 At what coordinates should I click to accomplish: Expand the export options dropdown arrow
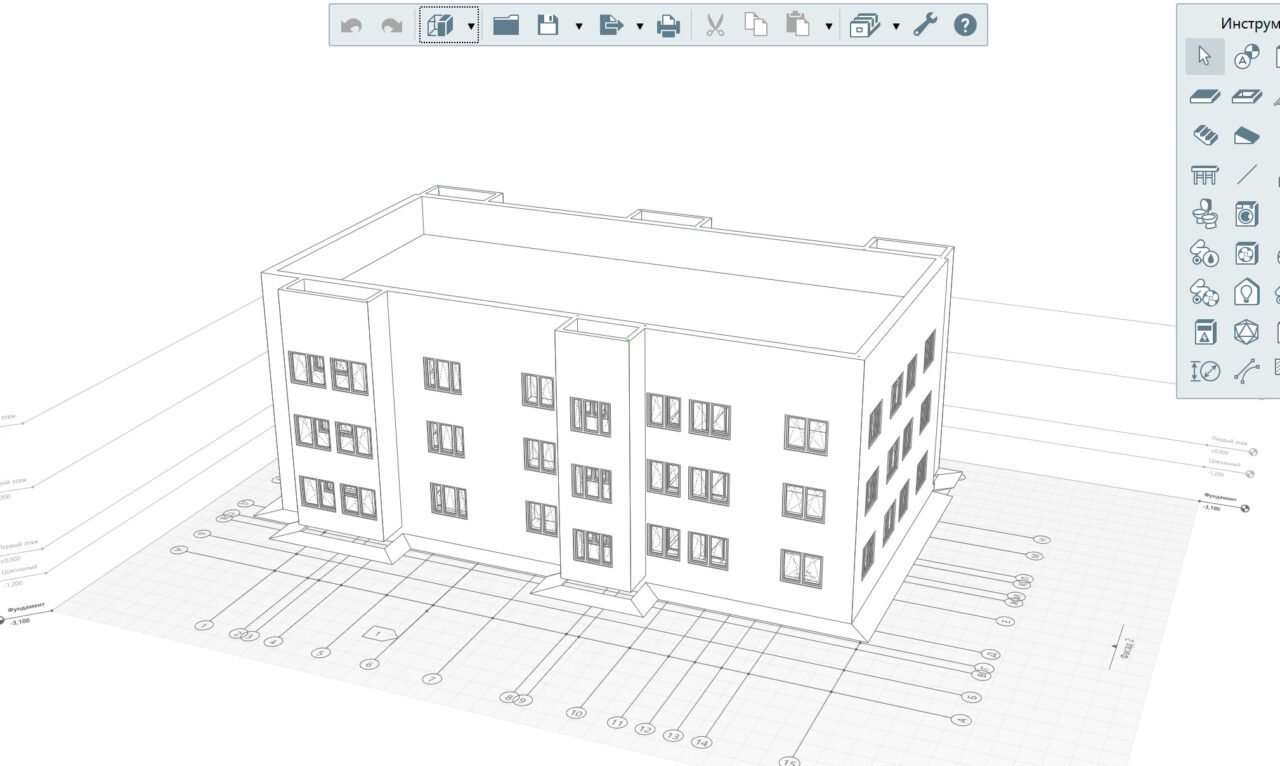(x=640, y=26)
